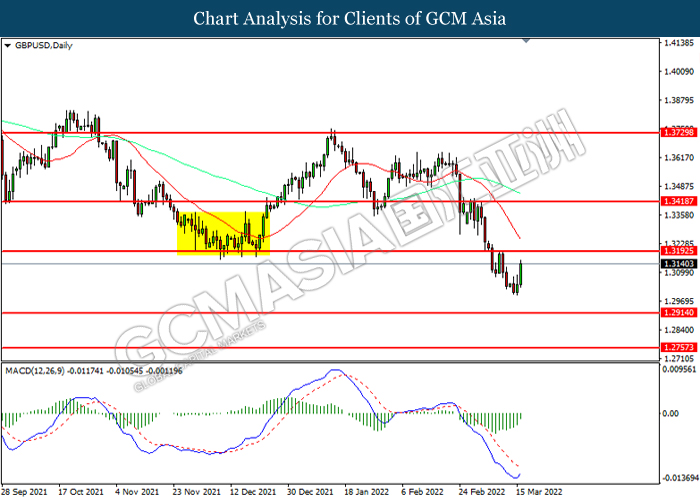Click the Chart Analysis for Clients title

pos(350,18)
